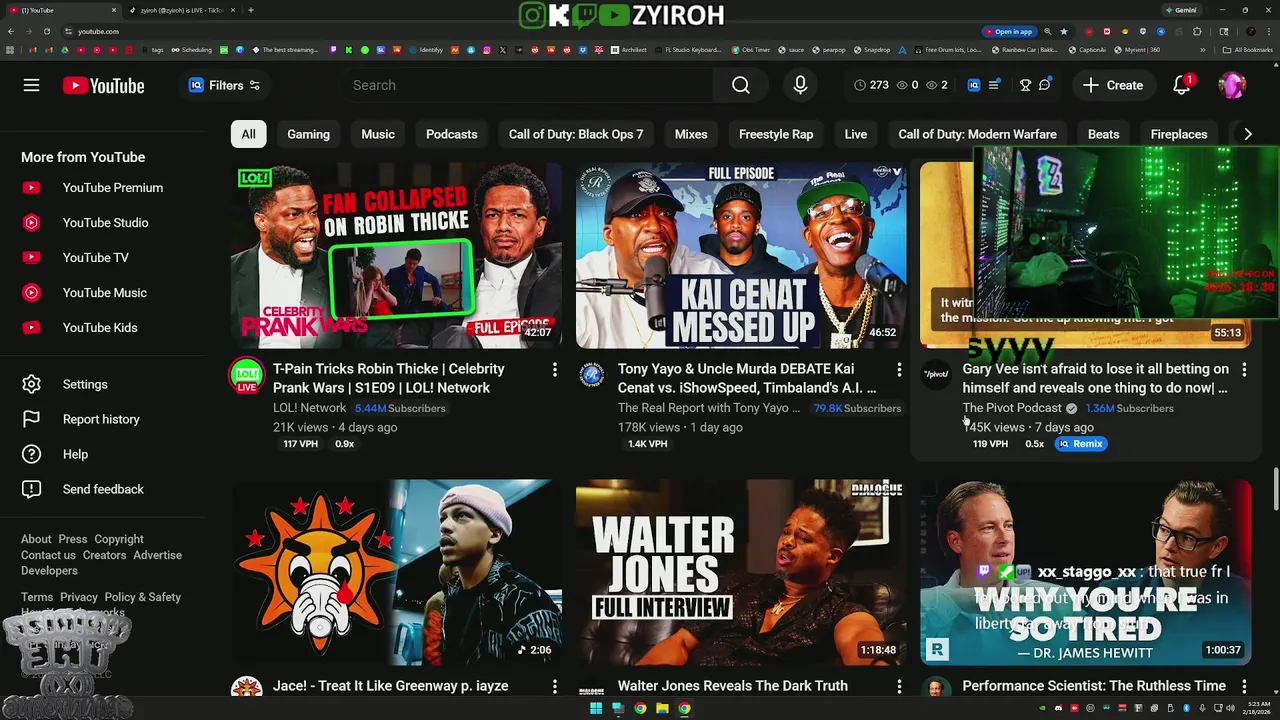1280x720 pixels.
Task: Show more chips with right chevron
Action: tap(1247, 134)
